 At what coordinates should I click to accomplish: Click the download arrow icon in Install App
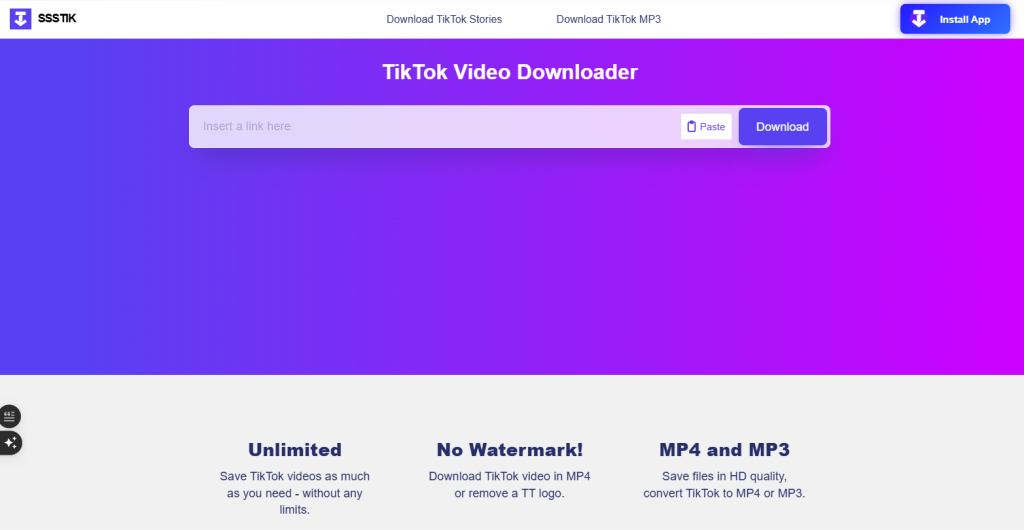click(x=919, y=19)
